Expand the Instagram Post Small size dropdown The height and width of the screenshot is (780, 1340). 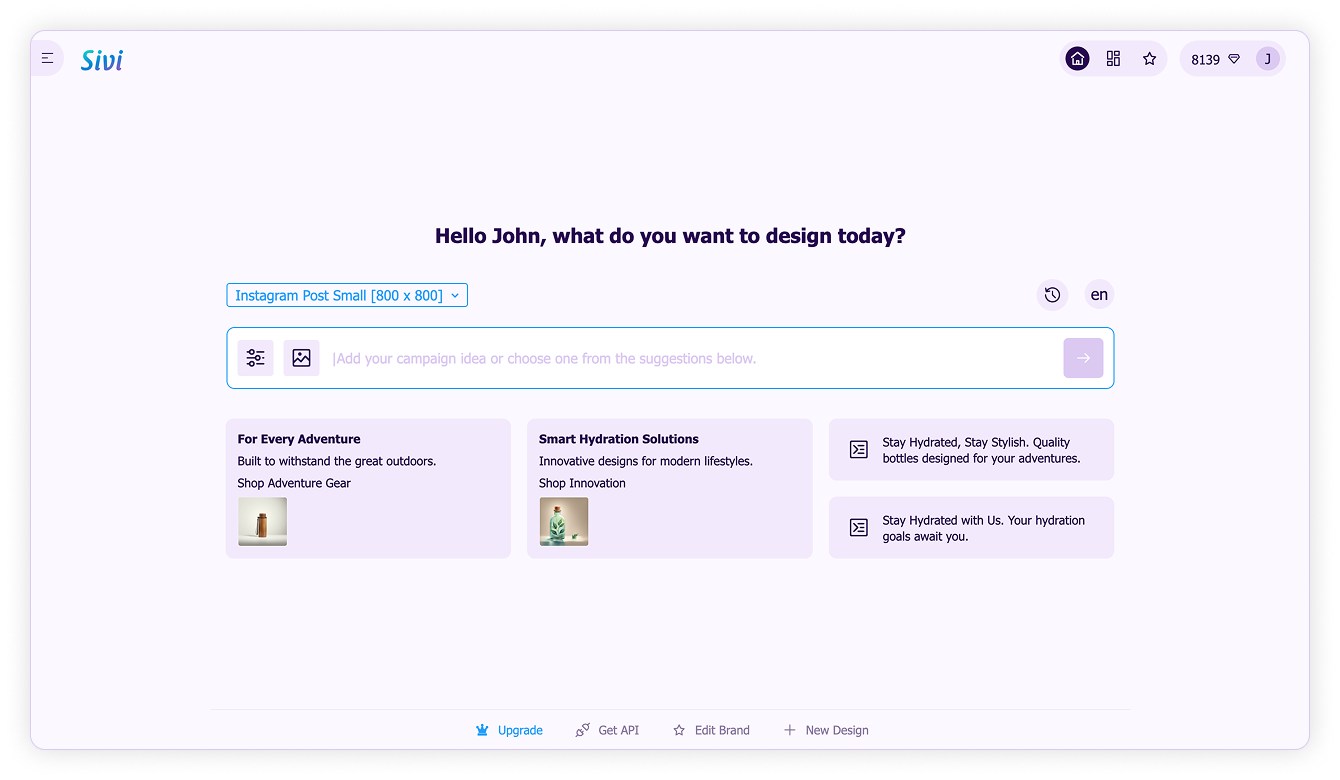pos(347,295)
